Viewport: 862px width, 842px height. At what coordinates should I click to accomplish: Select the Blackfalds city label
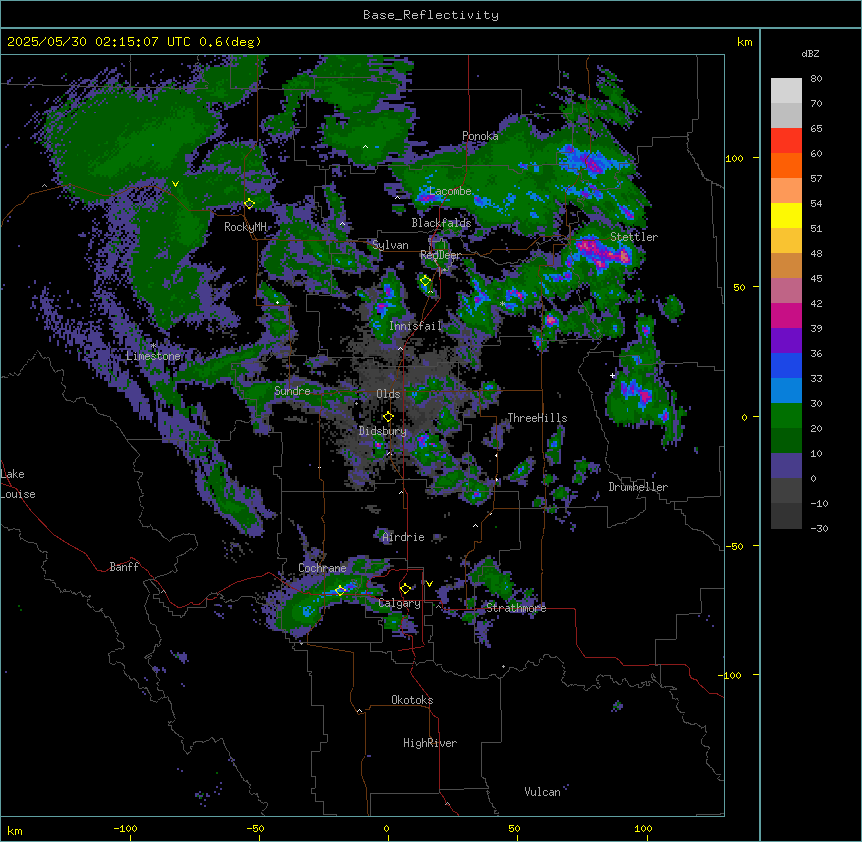[441, 223]
